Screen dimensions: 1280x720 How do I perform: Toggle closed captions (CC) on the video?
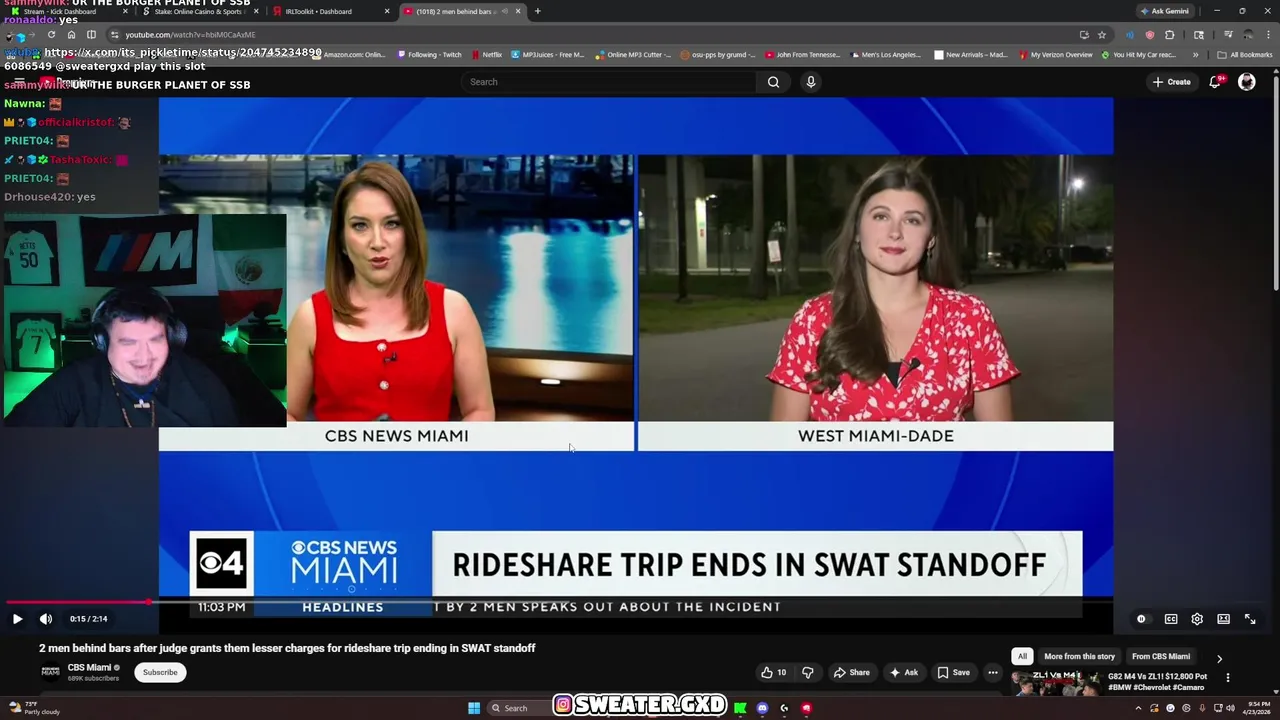point(1171,619)
